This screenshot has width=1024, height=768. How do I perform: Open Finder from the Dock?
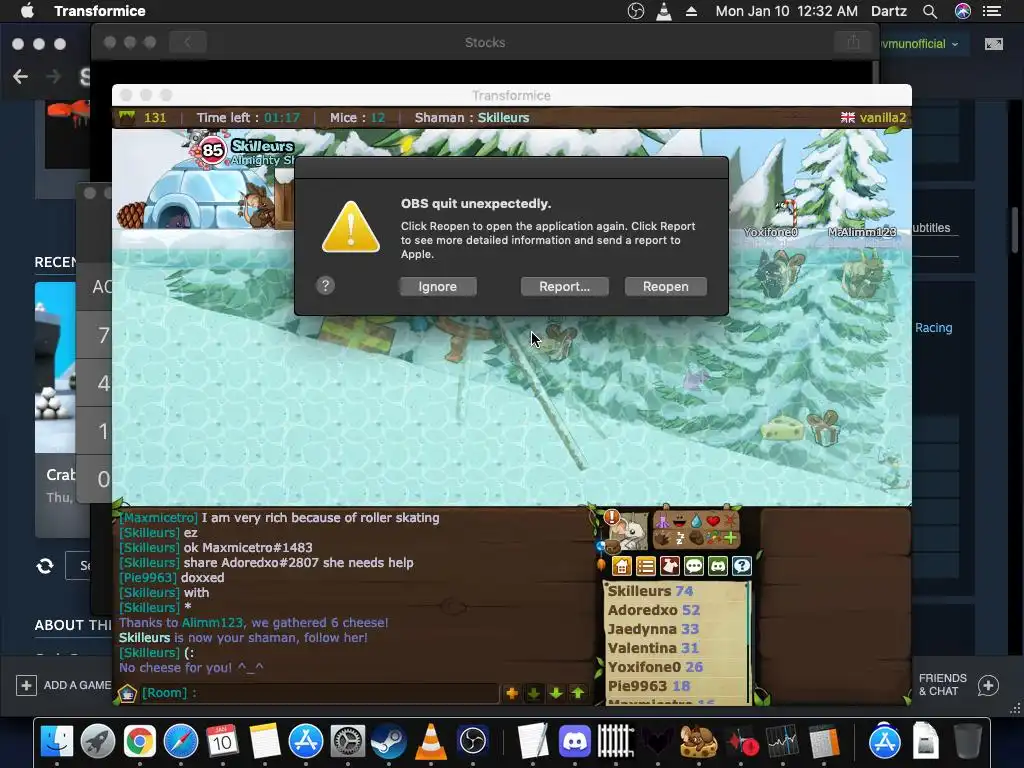pos(57,742)
